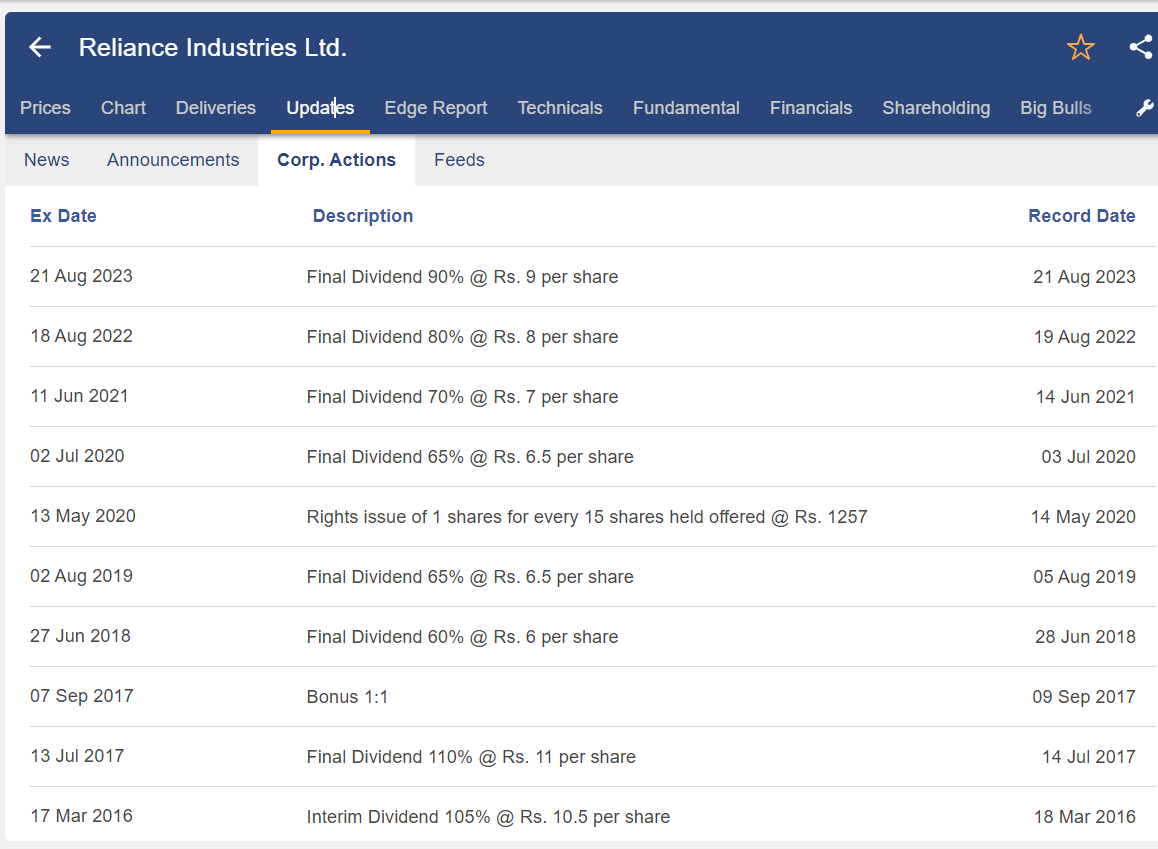Switch to the Technicals tab
Image resolution: width=1158 pixels, height=849 pixels.
click(560, 108)
